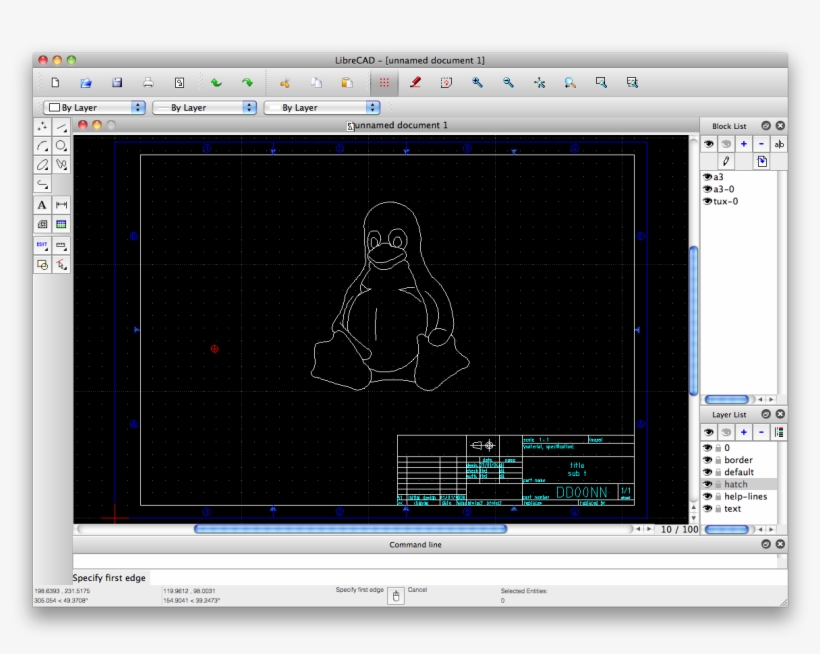Paste from clipboard
The height and width of the screenshot is (654, 820).
347,83
